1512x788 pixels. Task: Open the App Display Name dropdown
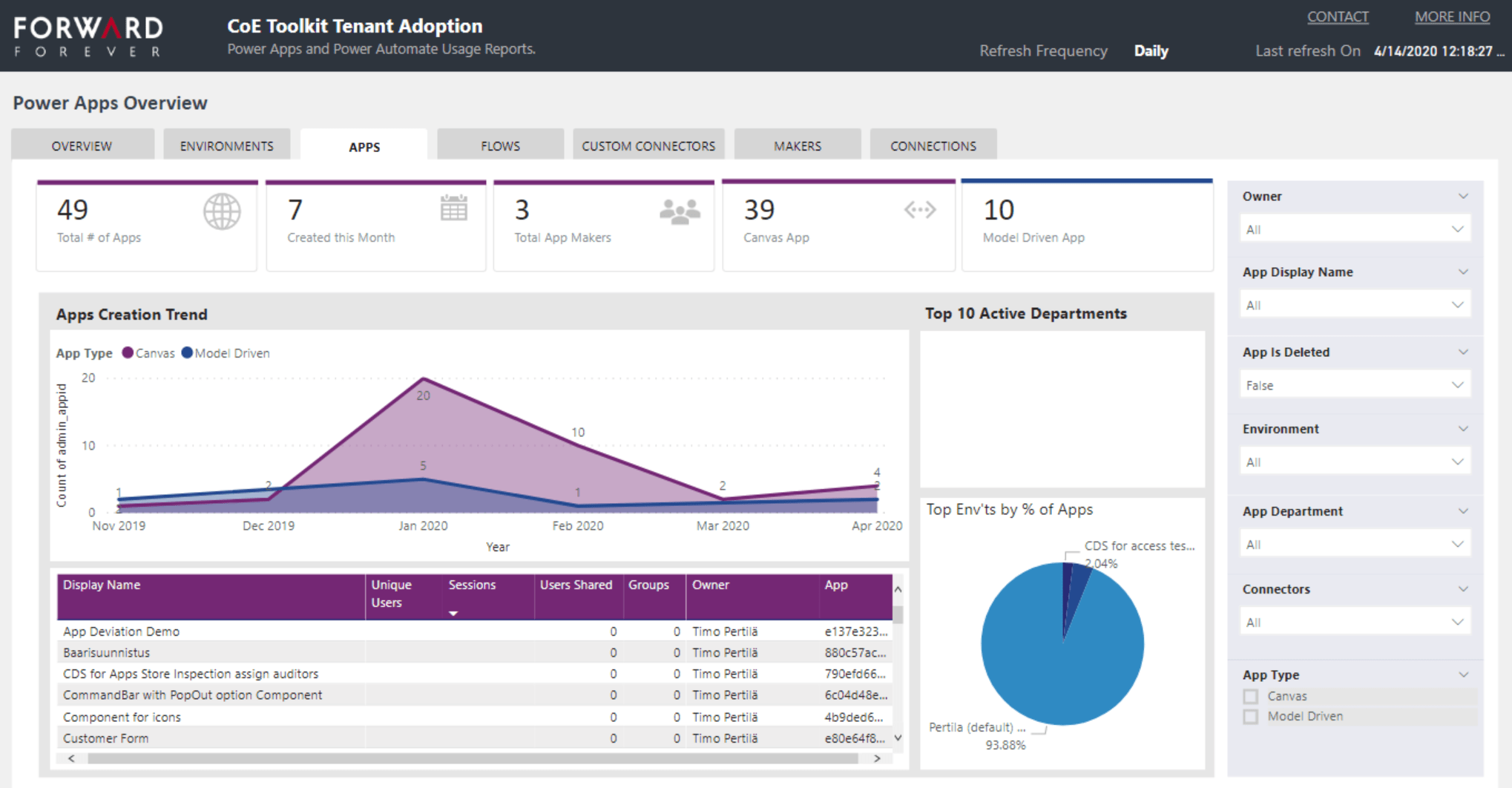point(1355,305)
